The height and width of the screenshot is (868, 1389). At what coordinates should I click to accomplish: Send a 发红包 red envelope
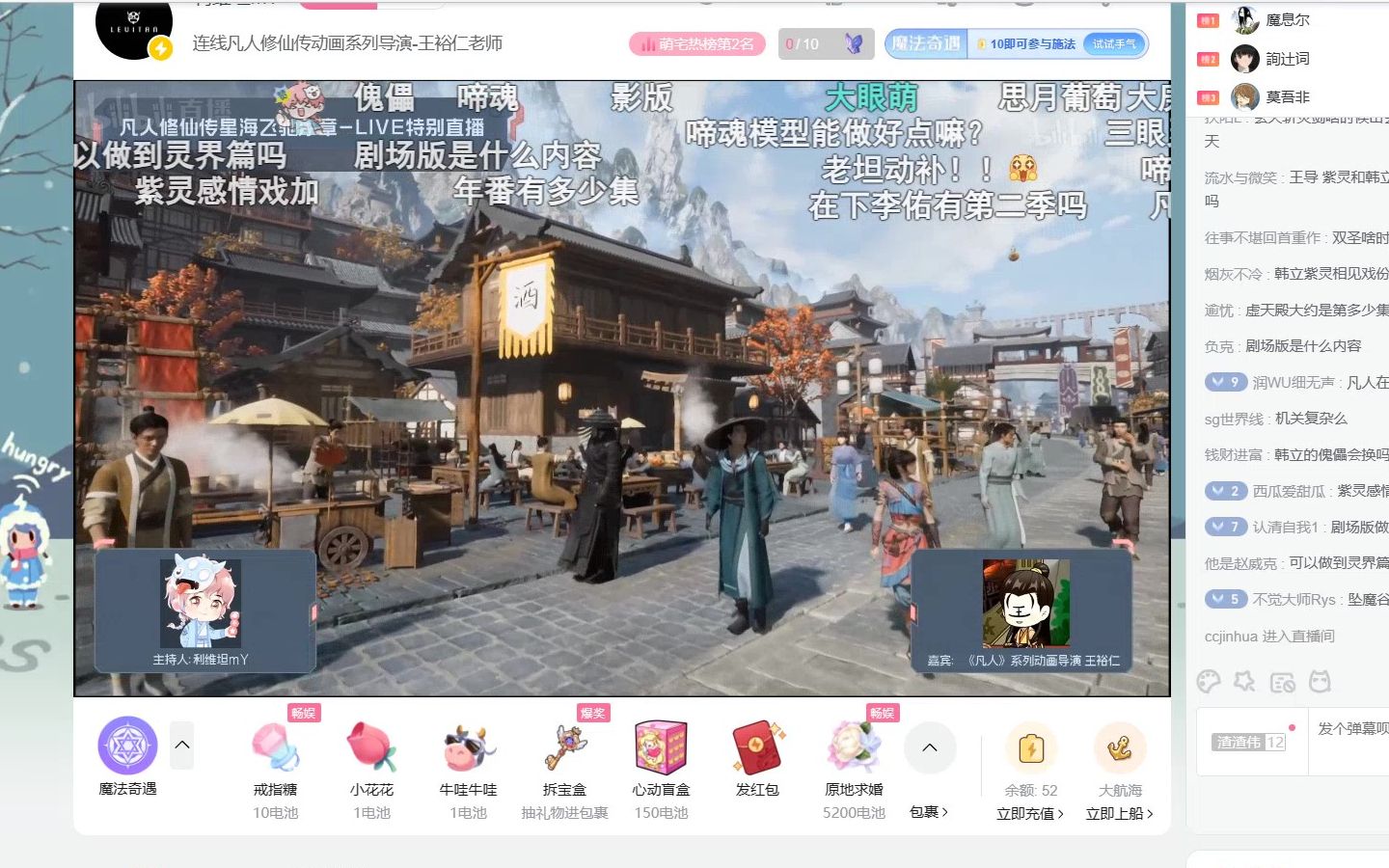pyautogui.click(x=757, y=747)
